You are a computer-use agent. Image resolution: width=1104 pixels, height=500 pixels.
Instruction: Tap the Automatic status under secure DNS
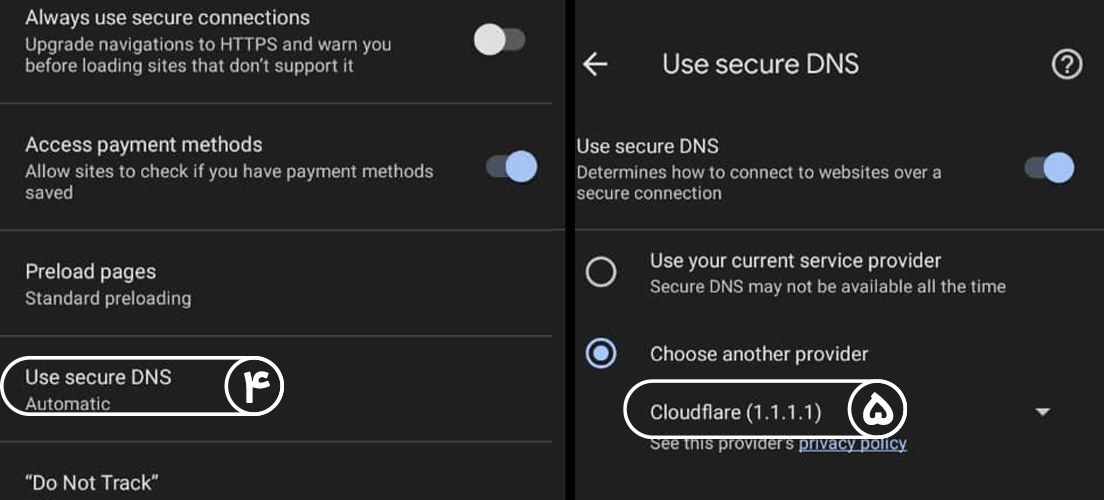pos(68,404)
